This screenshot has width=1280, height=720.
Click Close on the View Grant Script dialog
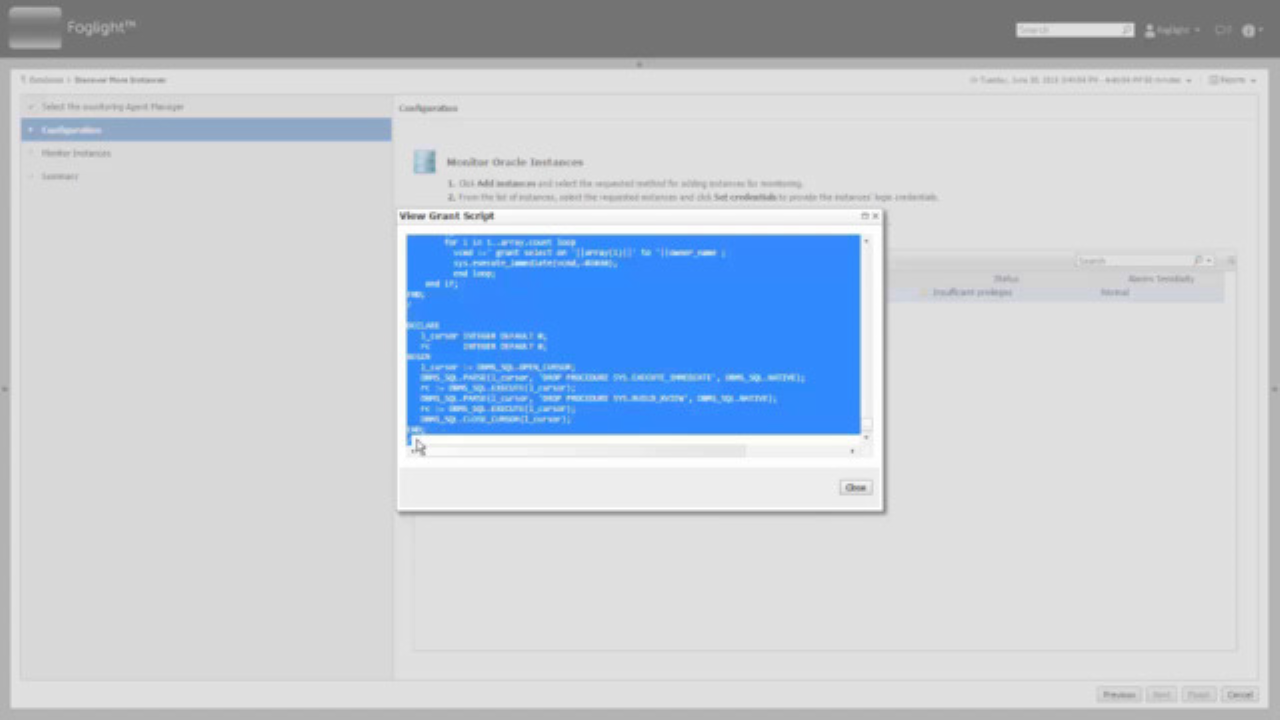[x=855, y=487]
